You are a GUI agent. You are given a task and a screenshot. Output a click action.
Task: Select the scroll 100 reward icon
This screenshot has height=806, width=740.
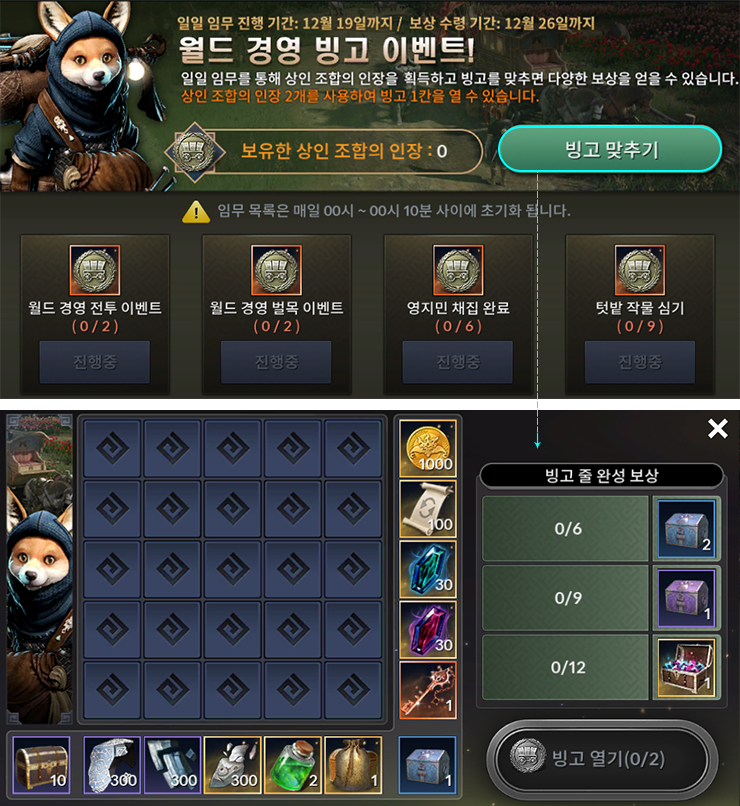click(428, 509)
